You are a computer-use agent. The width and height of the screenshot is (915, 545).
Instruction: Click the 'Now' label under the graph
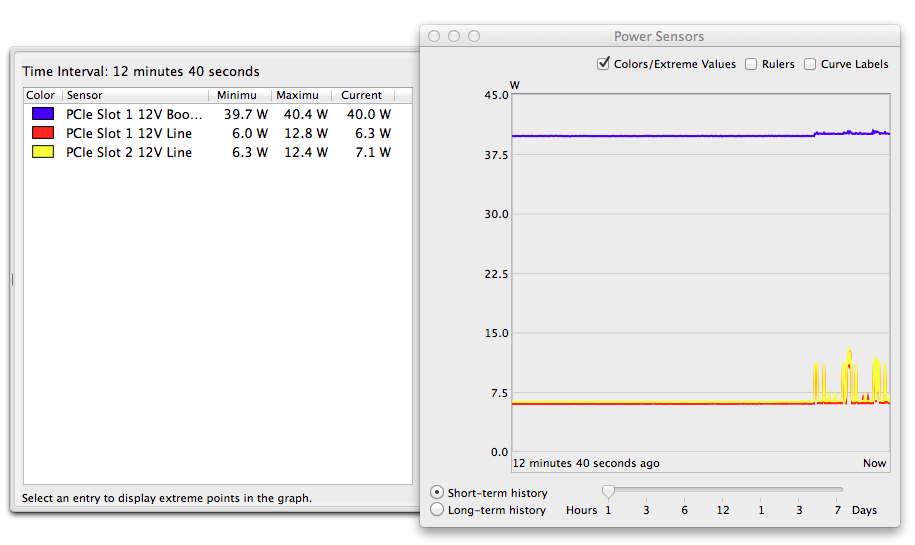coord(874,463)
